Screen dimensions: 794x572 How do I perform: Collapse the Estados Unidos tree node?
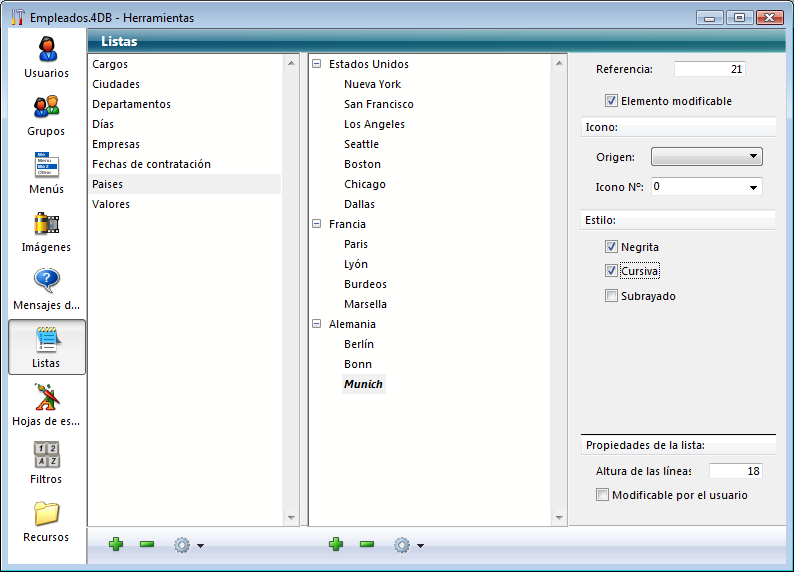(317, 64)
